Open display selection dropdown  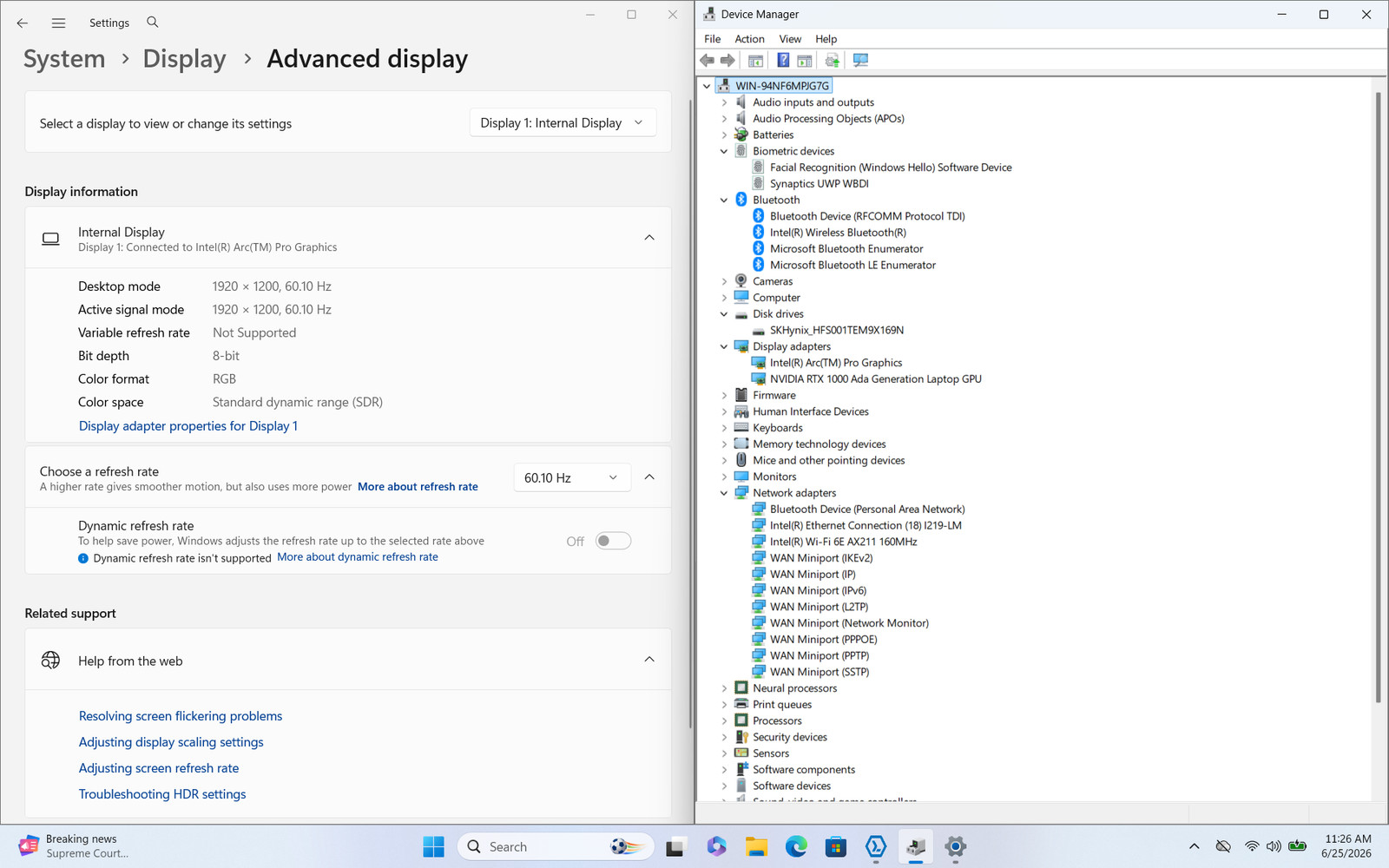(x=563, y=123)
